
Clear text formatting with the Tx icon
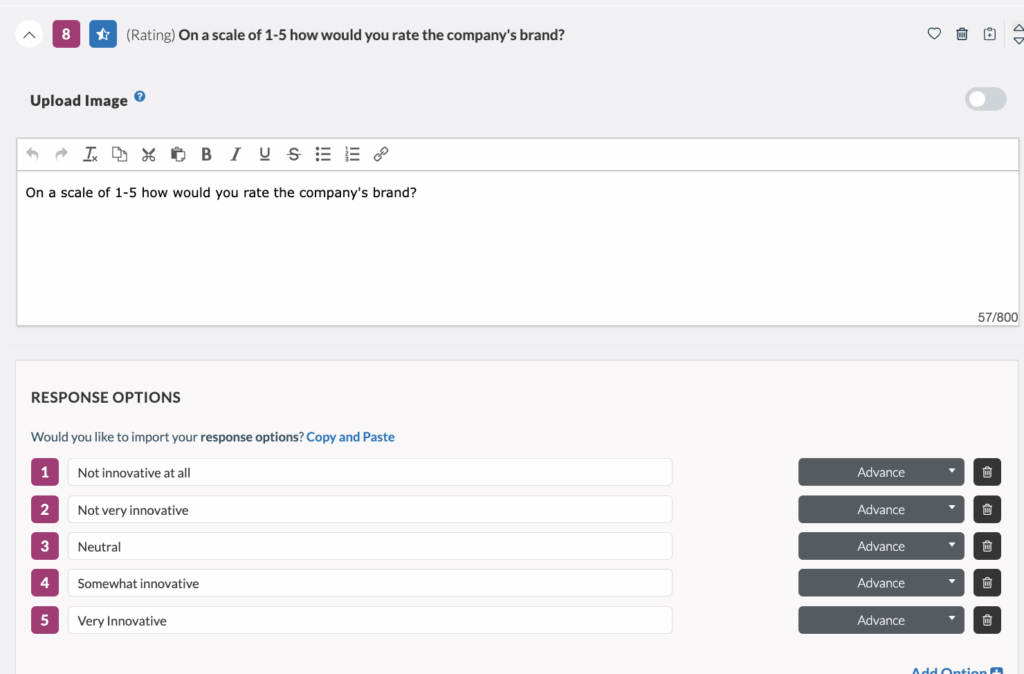tap(89, 153)
